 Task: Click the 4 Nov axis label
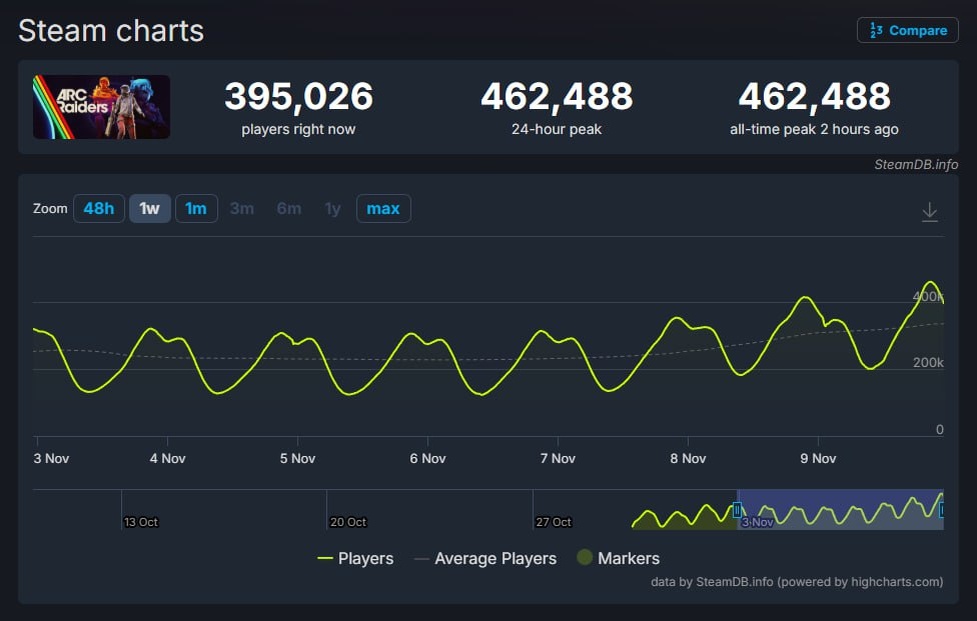[x=168, y=458]
